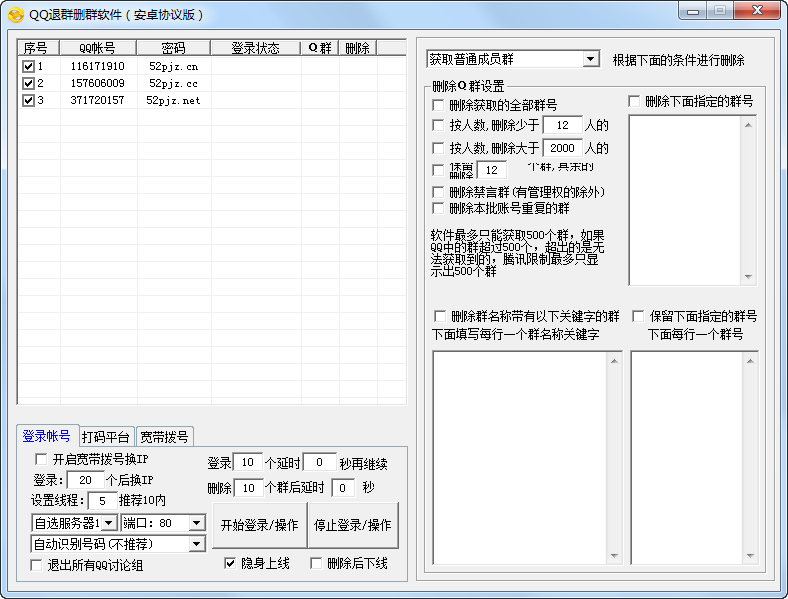Click 密码 column header
This screenshot has width=788, height=599.
point(173,48)
